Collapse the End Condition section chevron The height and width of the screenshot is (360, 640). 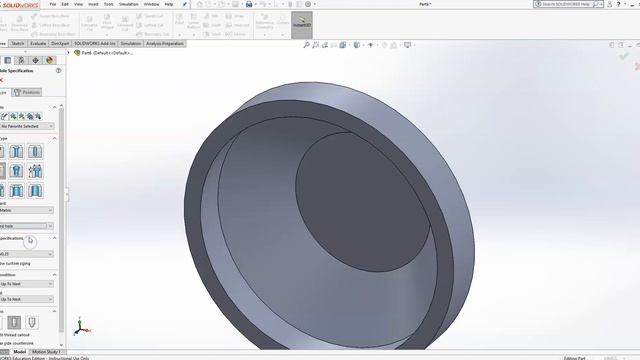coord(54,275)
